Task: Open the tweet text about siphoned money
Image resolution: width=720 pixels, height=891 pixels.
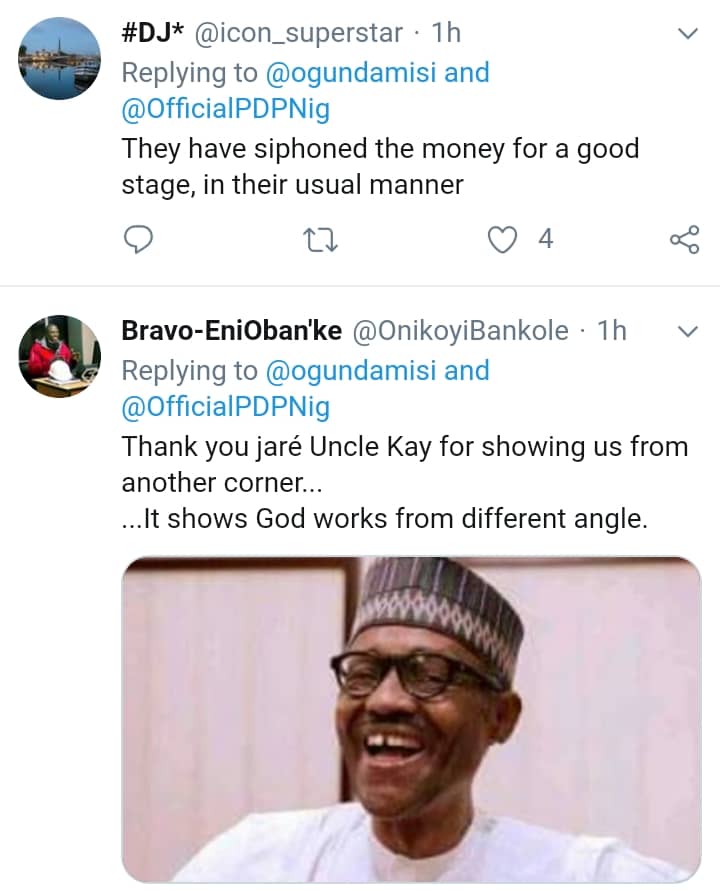Action: 380,167
